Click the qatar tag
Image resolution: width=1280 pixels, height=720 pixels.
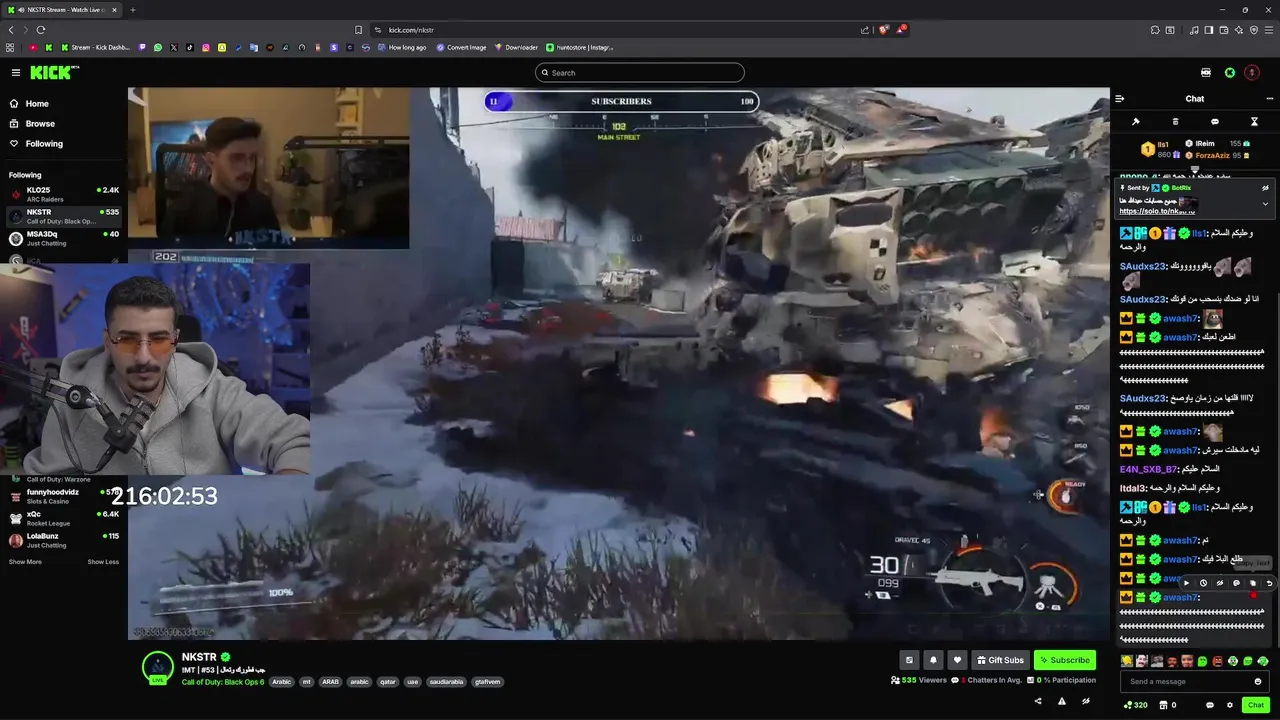pos(388,682)
